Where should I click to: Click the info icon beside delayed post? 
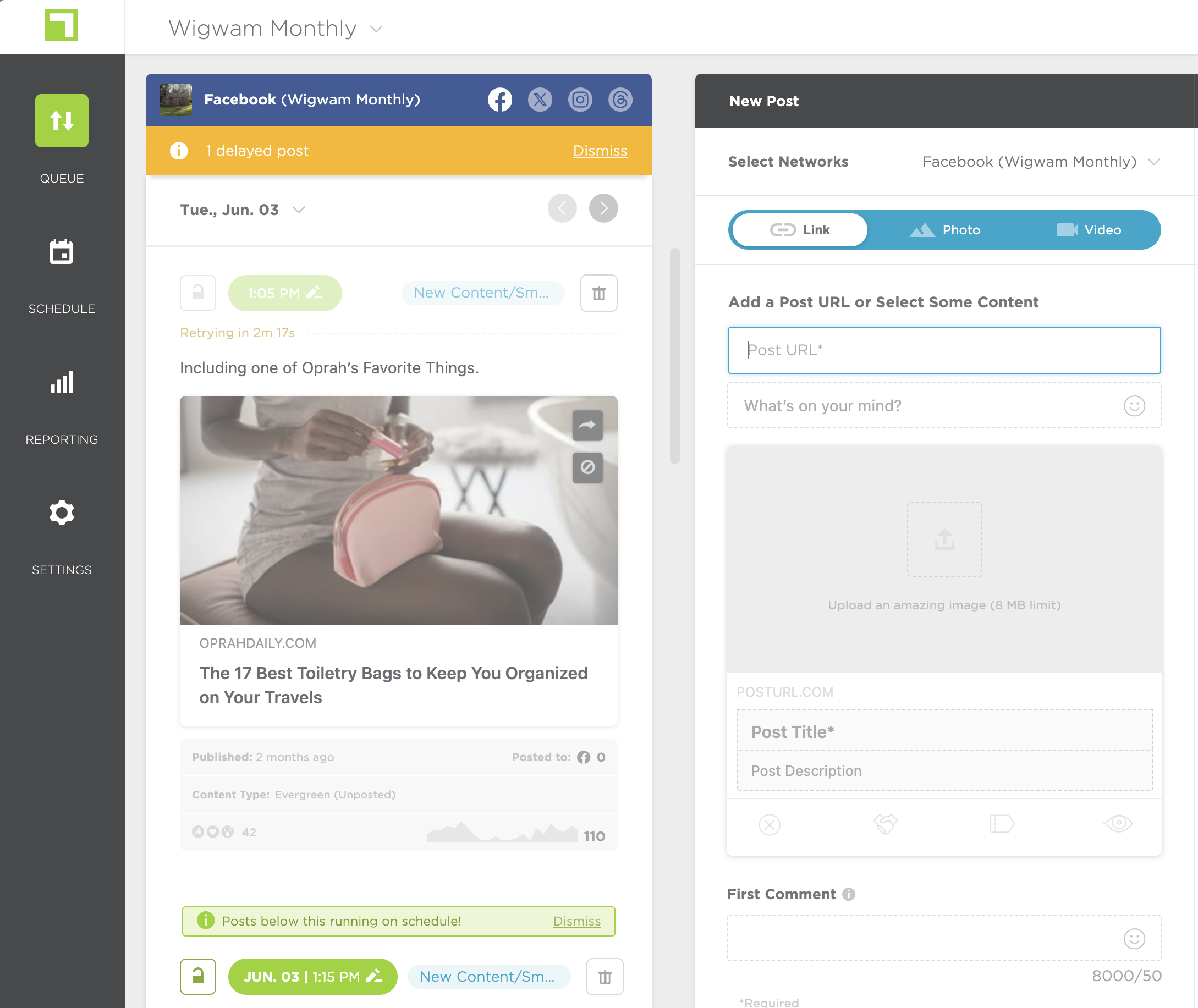coord(179,151)
